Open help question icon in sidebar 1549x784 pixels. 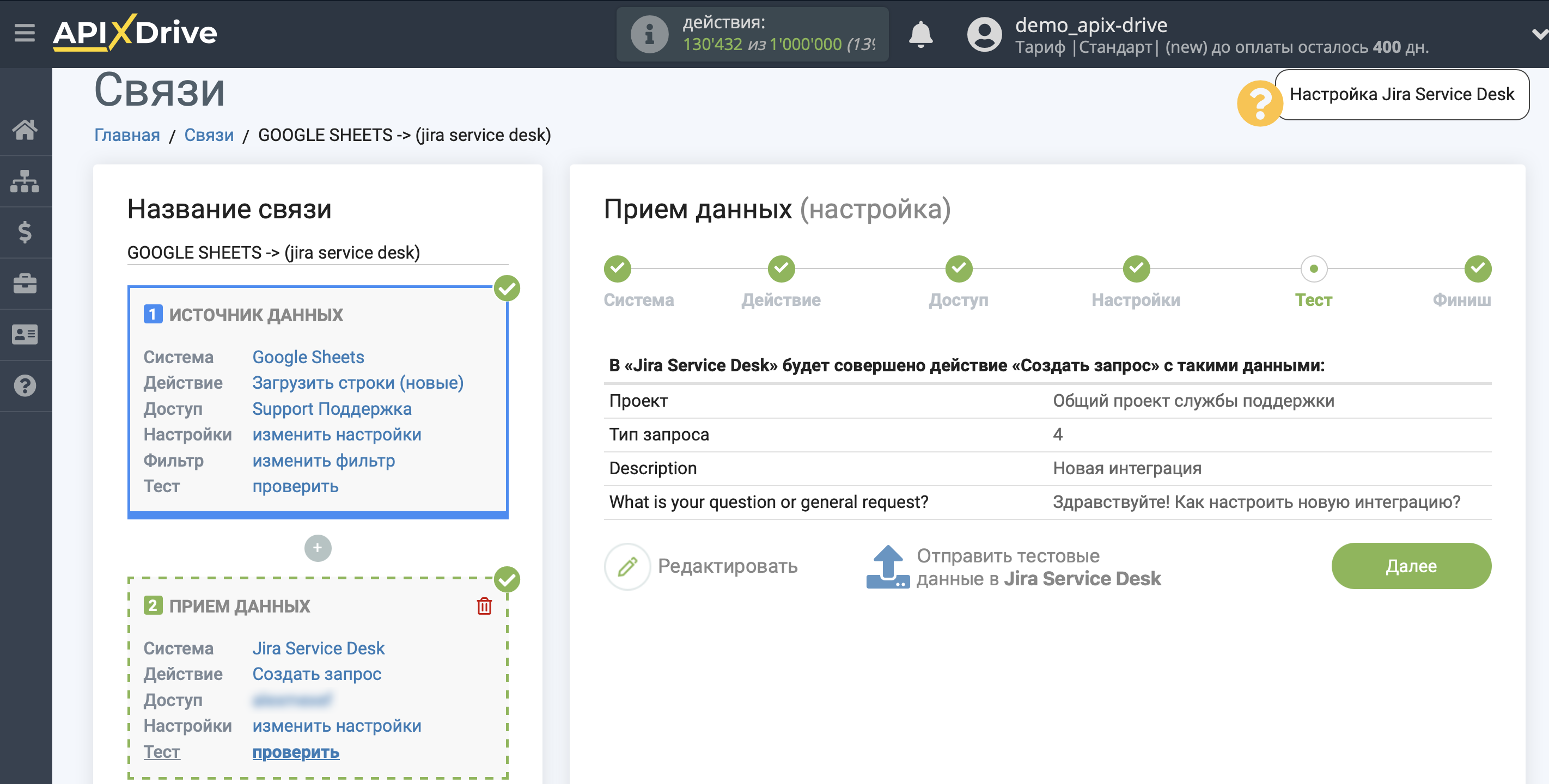click(25, 385)
